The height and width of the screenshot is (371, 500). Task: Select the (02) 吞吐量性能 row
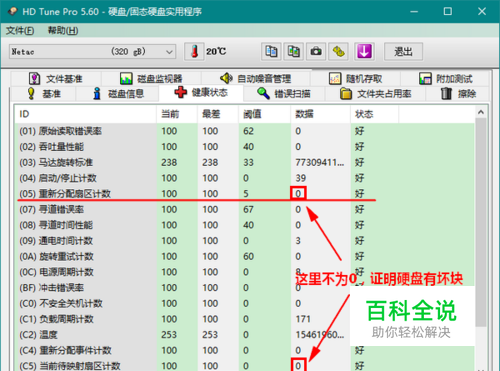coord(245,147)
